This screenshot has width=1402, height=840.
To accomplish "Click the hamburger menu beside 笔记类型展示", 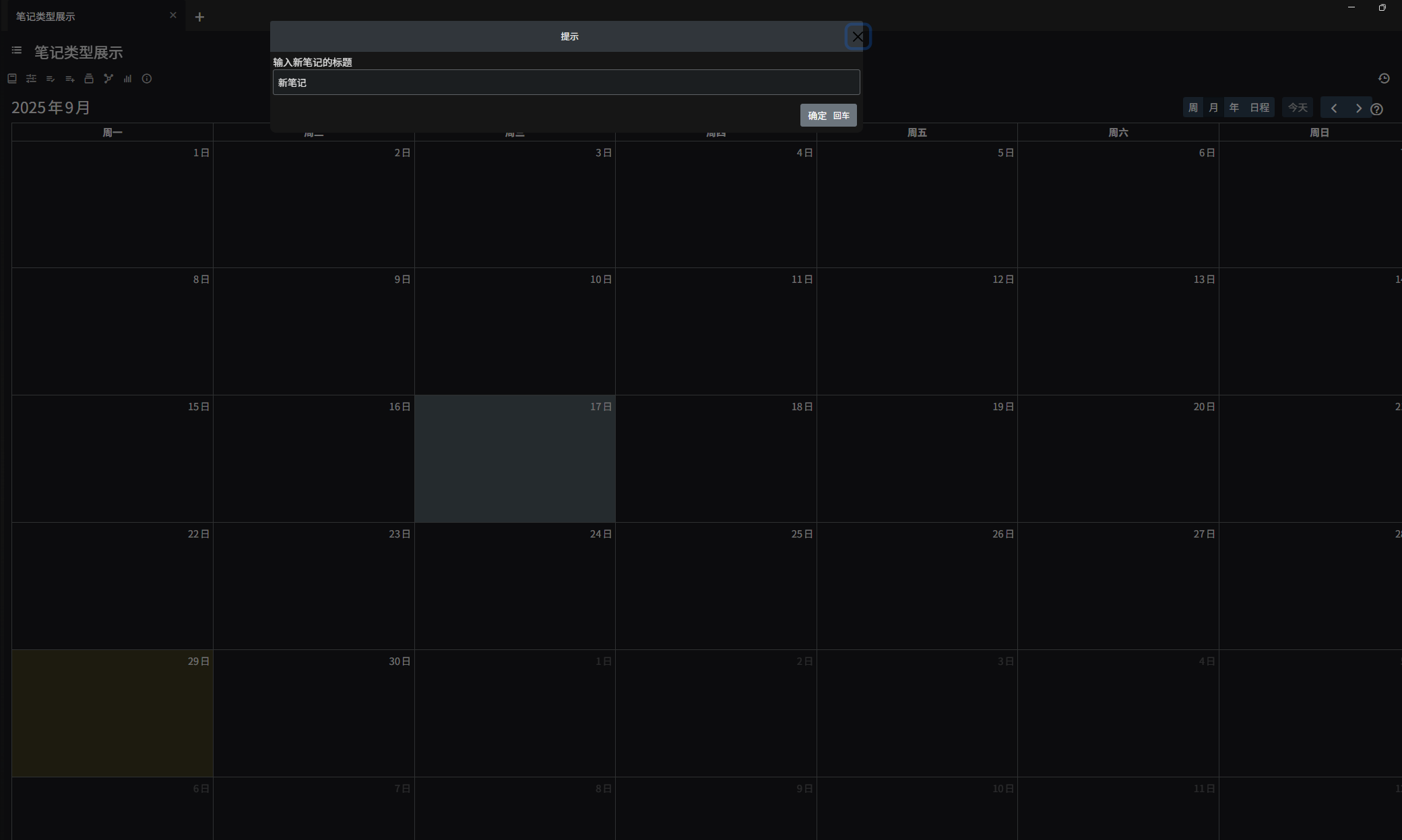I will point(17,51).
